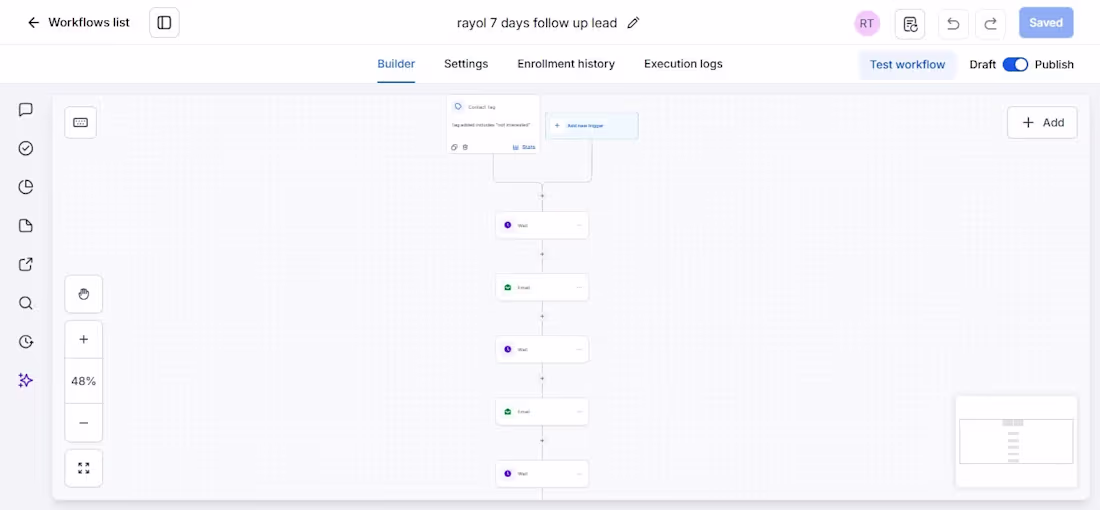
Task: Toggle the sidebar panel icon
Action: click(x=164, y=22)
